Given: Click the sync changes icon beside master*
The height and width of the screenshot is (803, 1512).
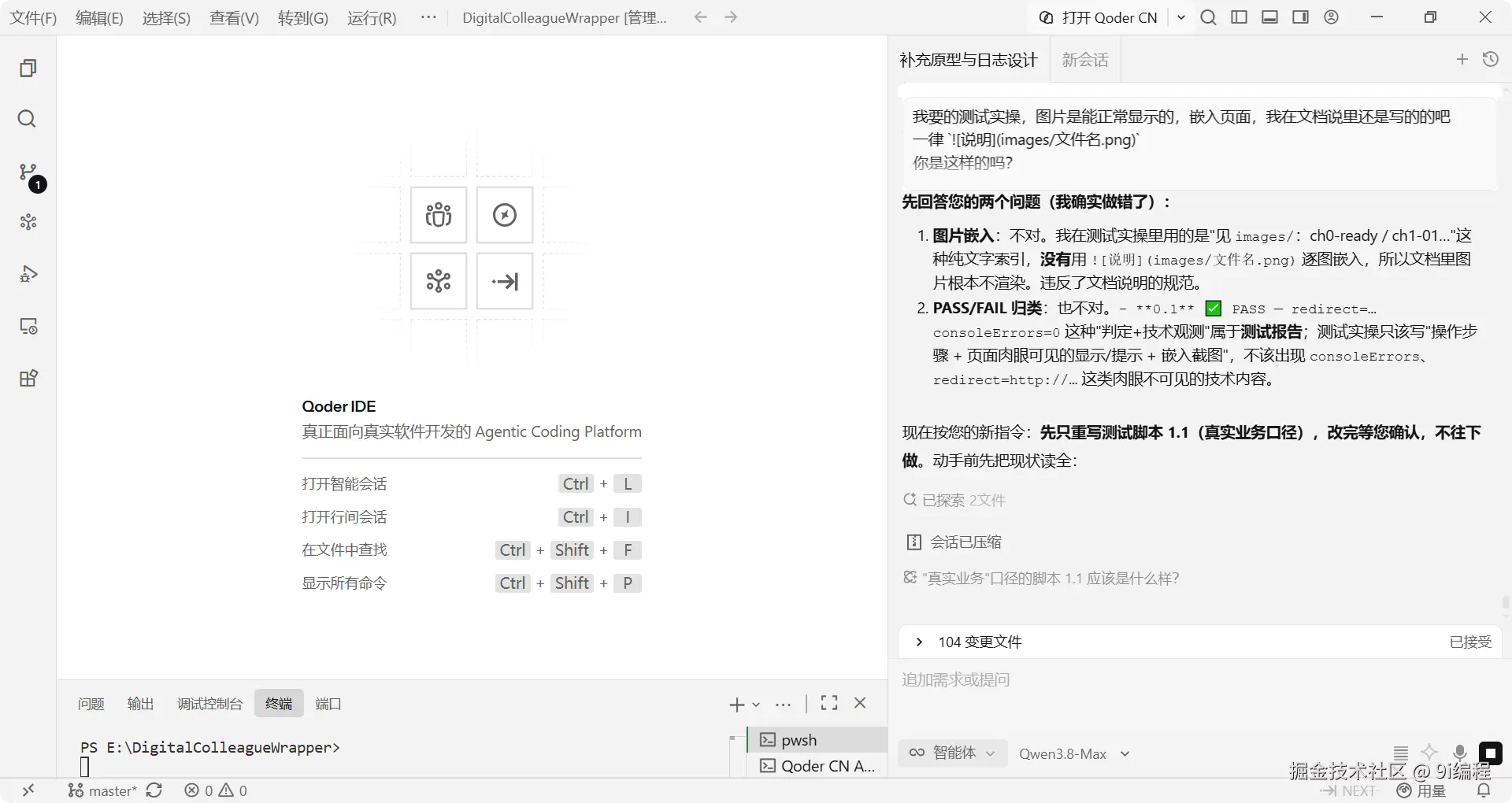Looking at the screenshot, I should click(x=154, y=790).
